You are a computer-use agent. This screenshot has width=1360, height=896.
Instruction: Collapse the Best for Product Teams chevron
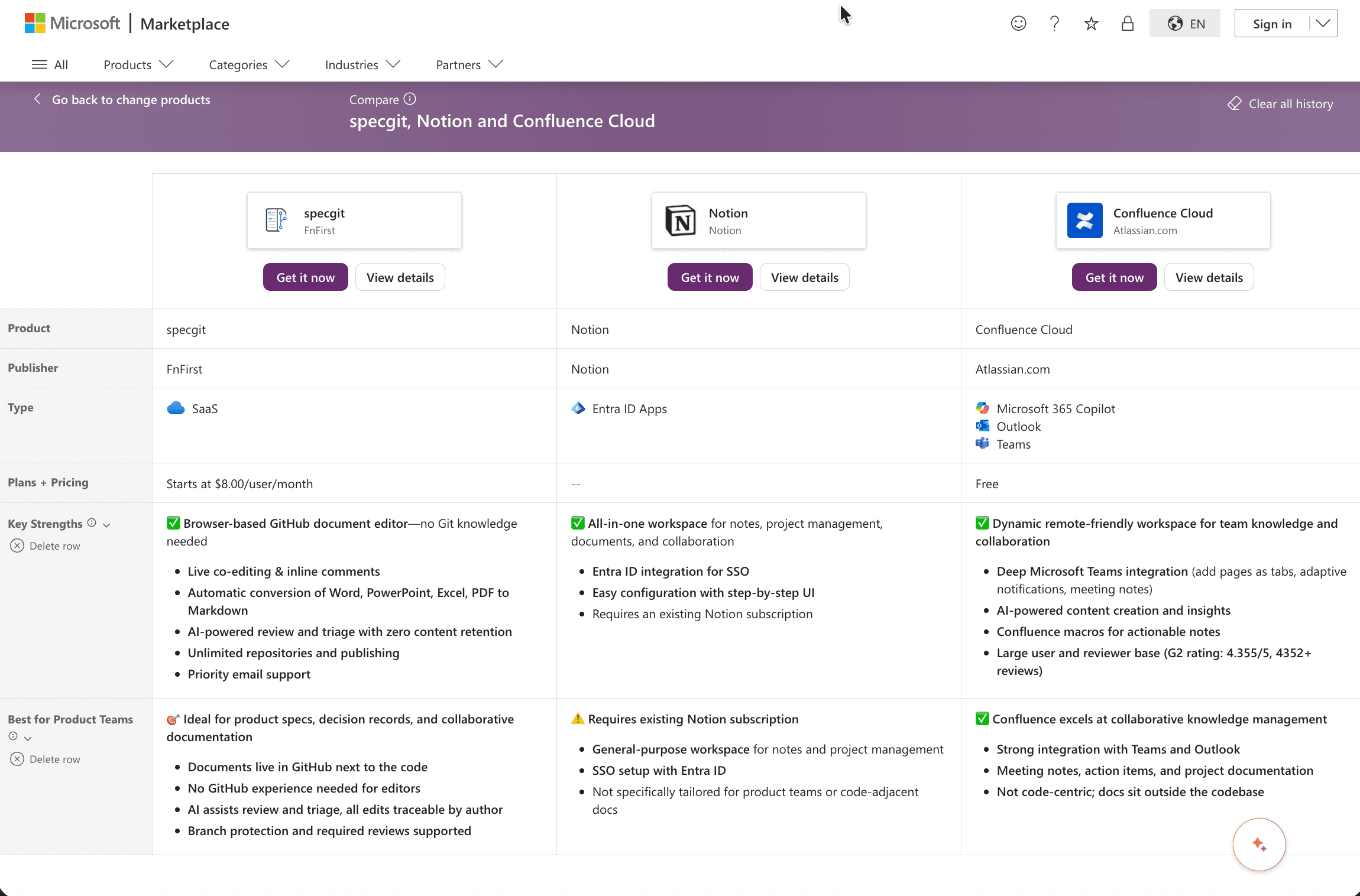[28, 738]
